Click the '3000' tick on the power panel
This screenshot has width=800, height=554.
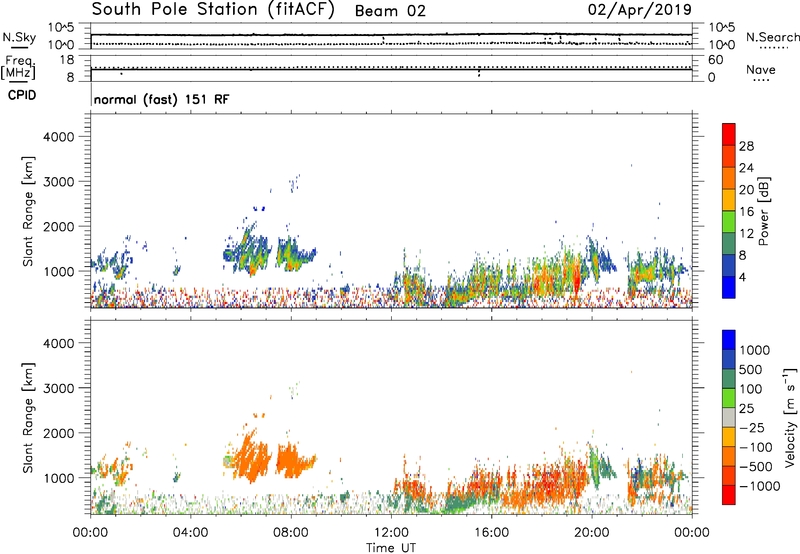point(58,182)
